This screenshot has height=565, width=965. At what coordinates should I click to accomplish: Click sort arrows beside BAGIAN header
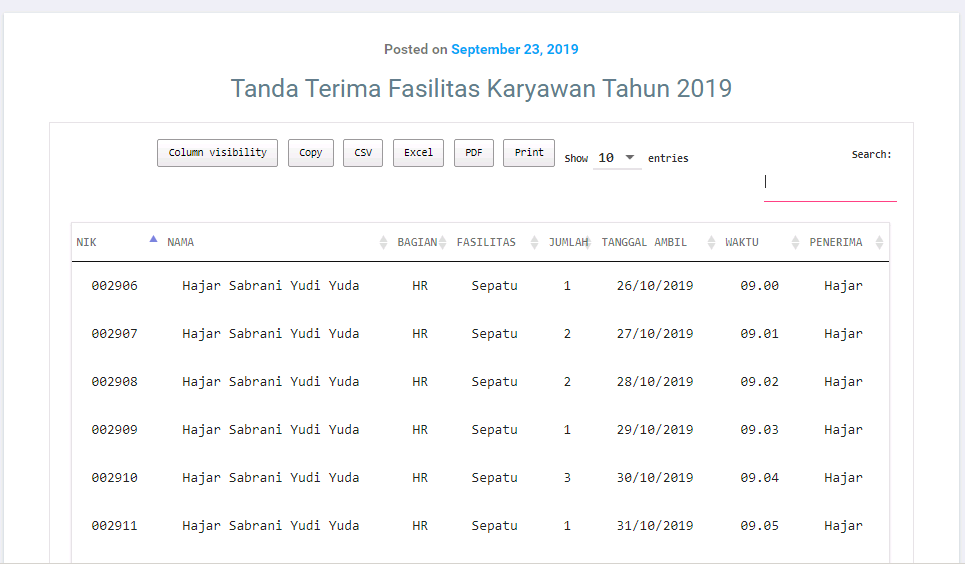tap(442, 243)
